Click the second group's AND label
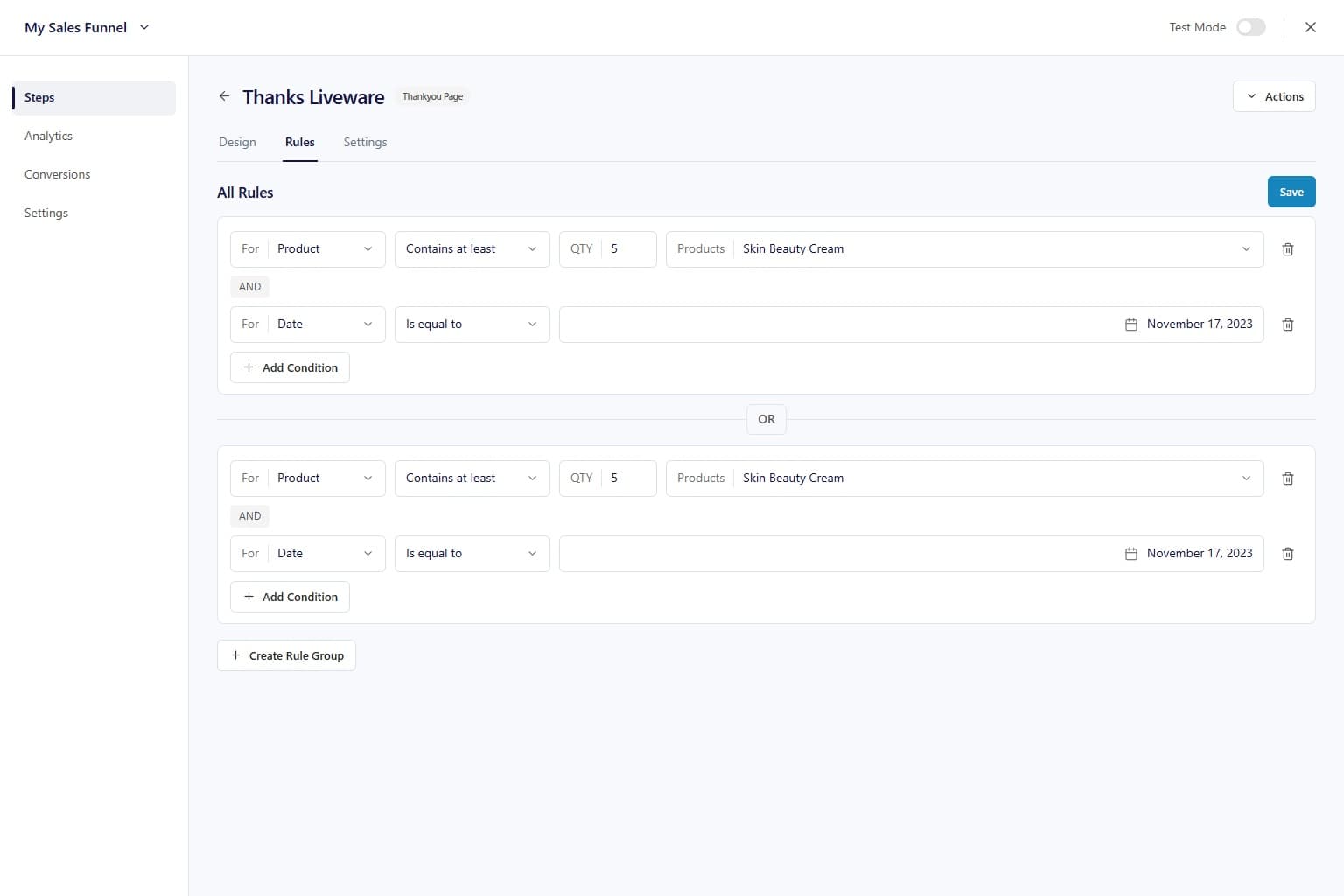The height and width of the screenshot is (896, 1344). [249, 515]
